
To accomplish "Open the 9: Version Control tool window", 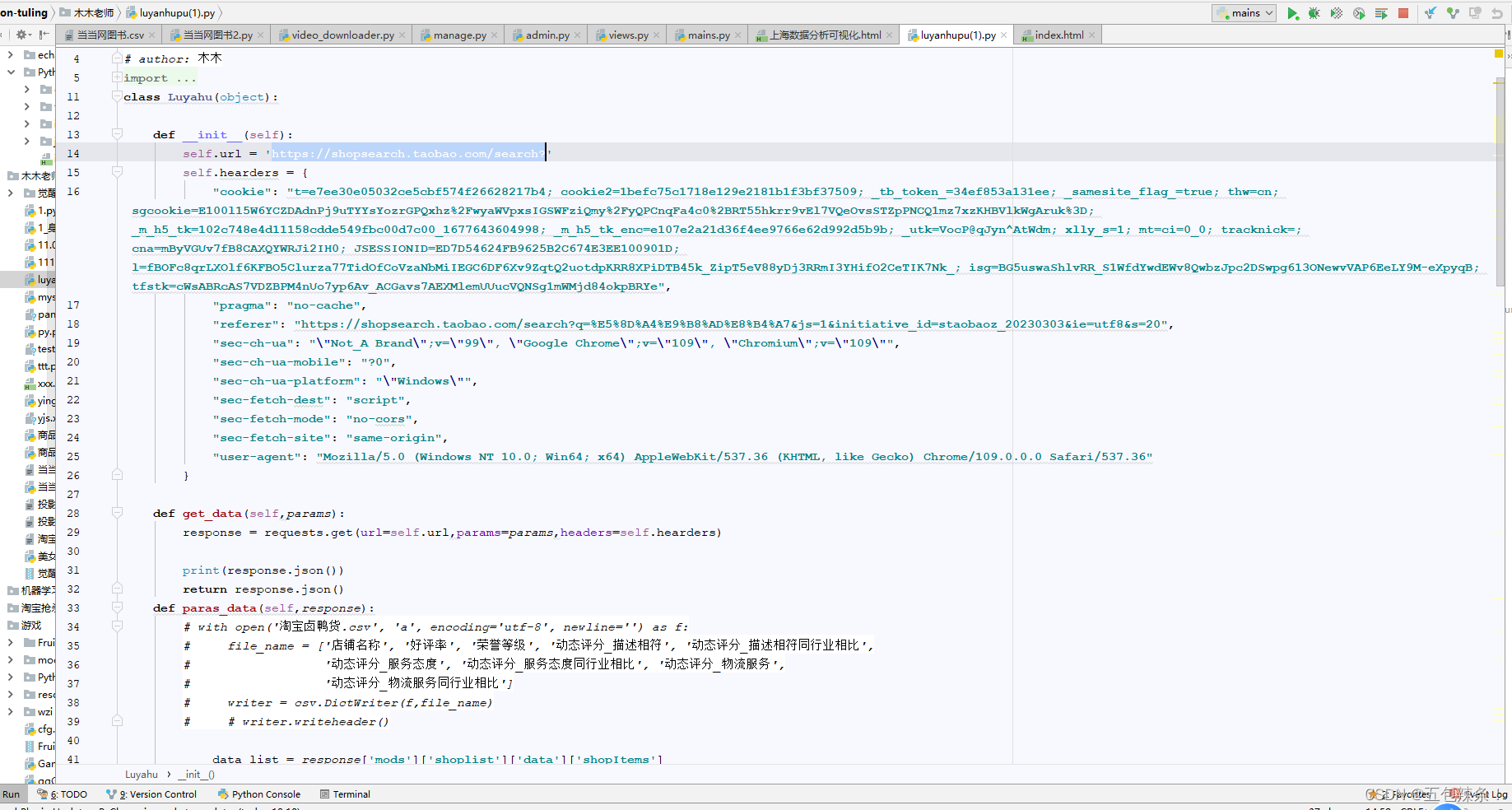I will [152, 794].
